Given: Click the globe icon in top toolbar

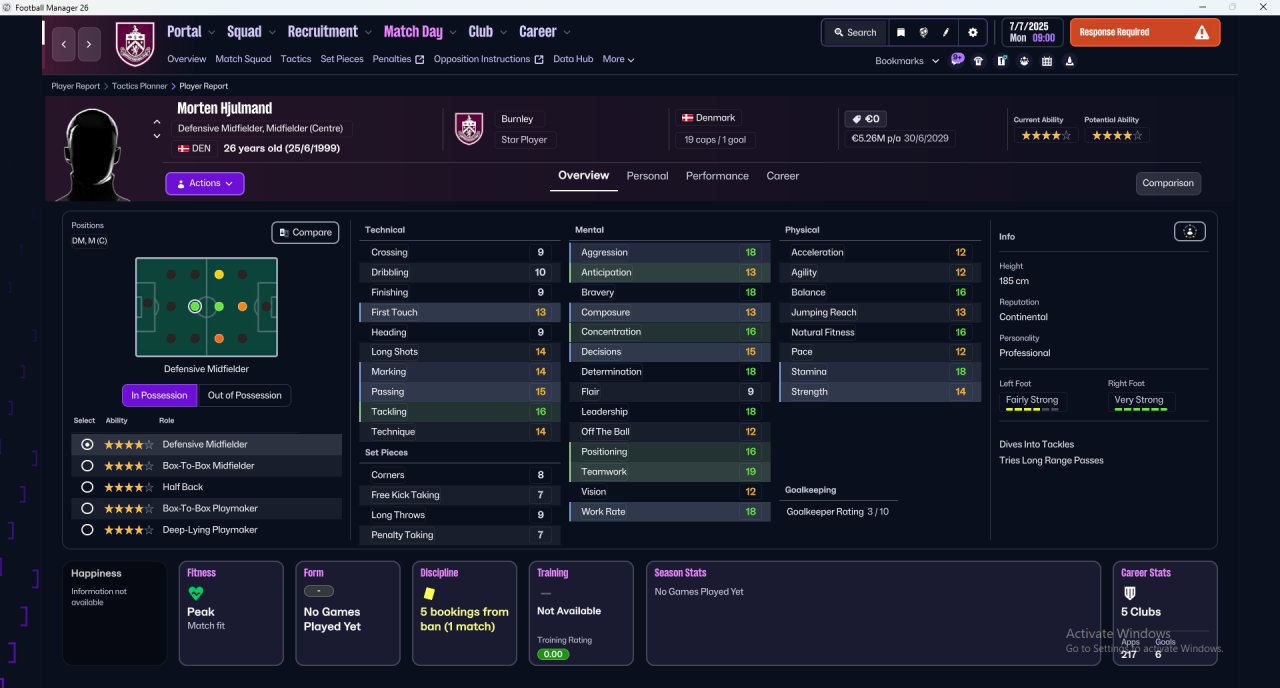Looking at the screenshot, I should [923, 32].
